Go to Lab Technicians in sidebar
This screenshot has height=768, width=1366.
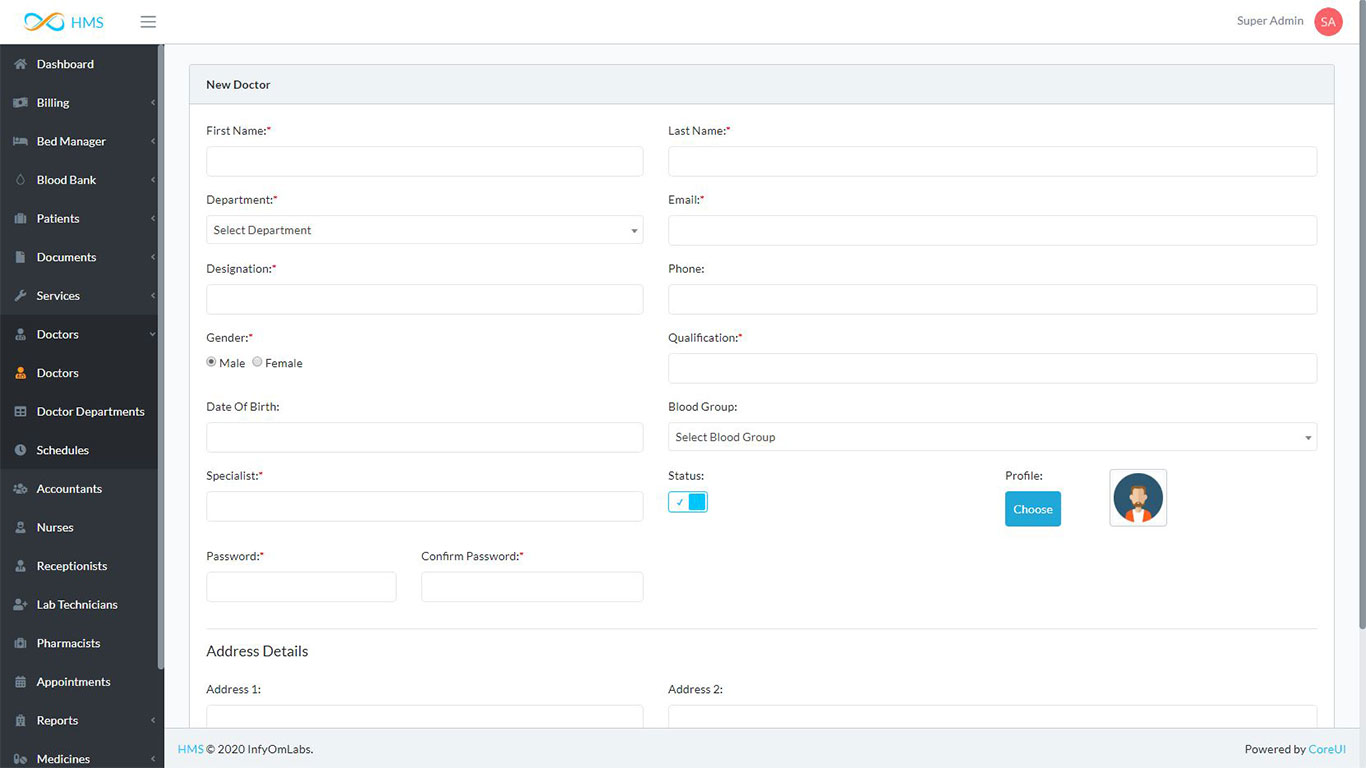pyautogui.click(x=77, y=605)
